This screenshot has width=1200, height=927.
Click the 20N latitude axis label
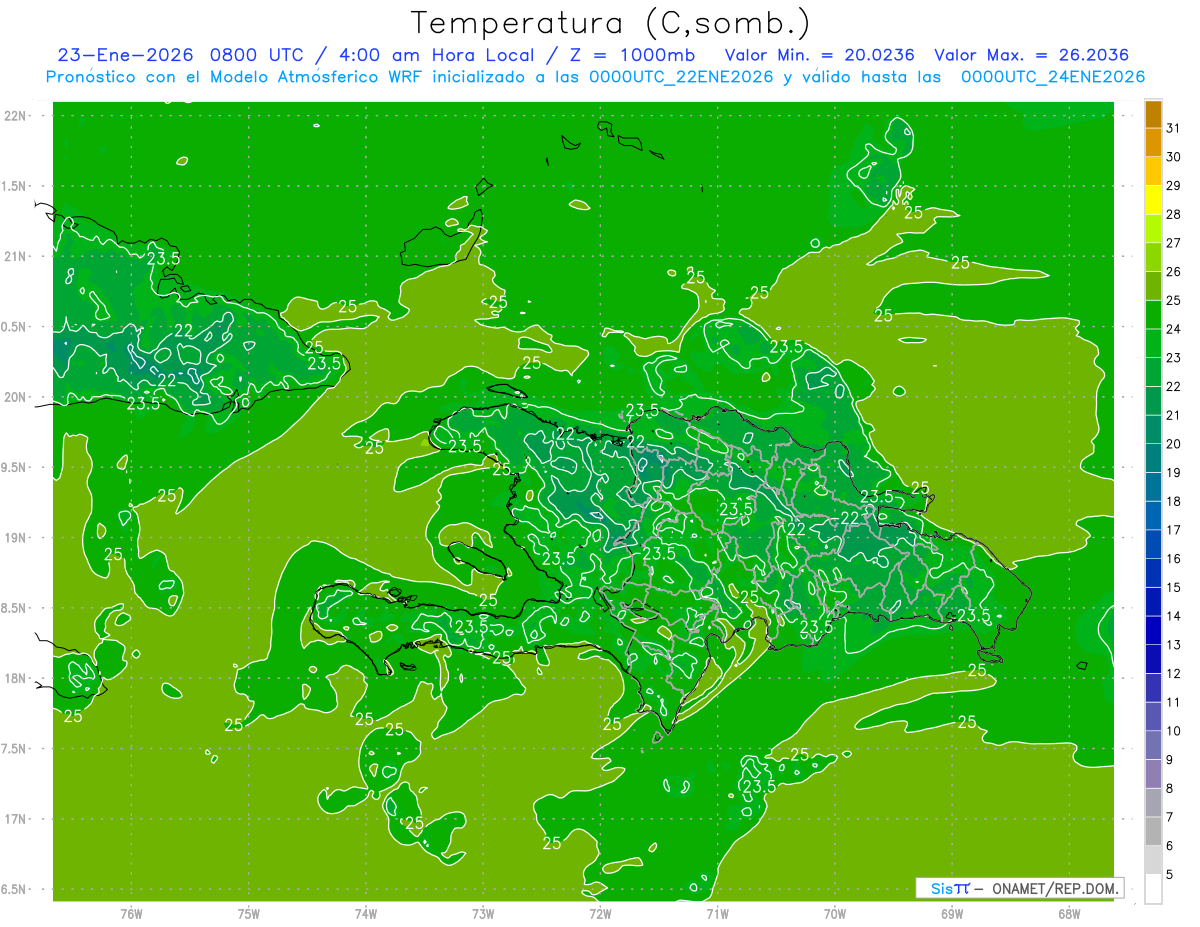coord(17,397)
